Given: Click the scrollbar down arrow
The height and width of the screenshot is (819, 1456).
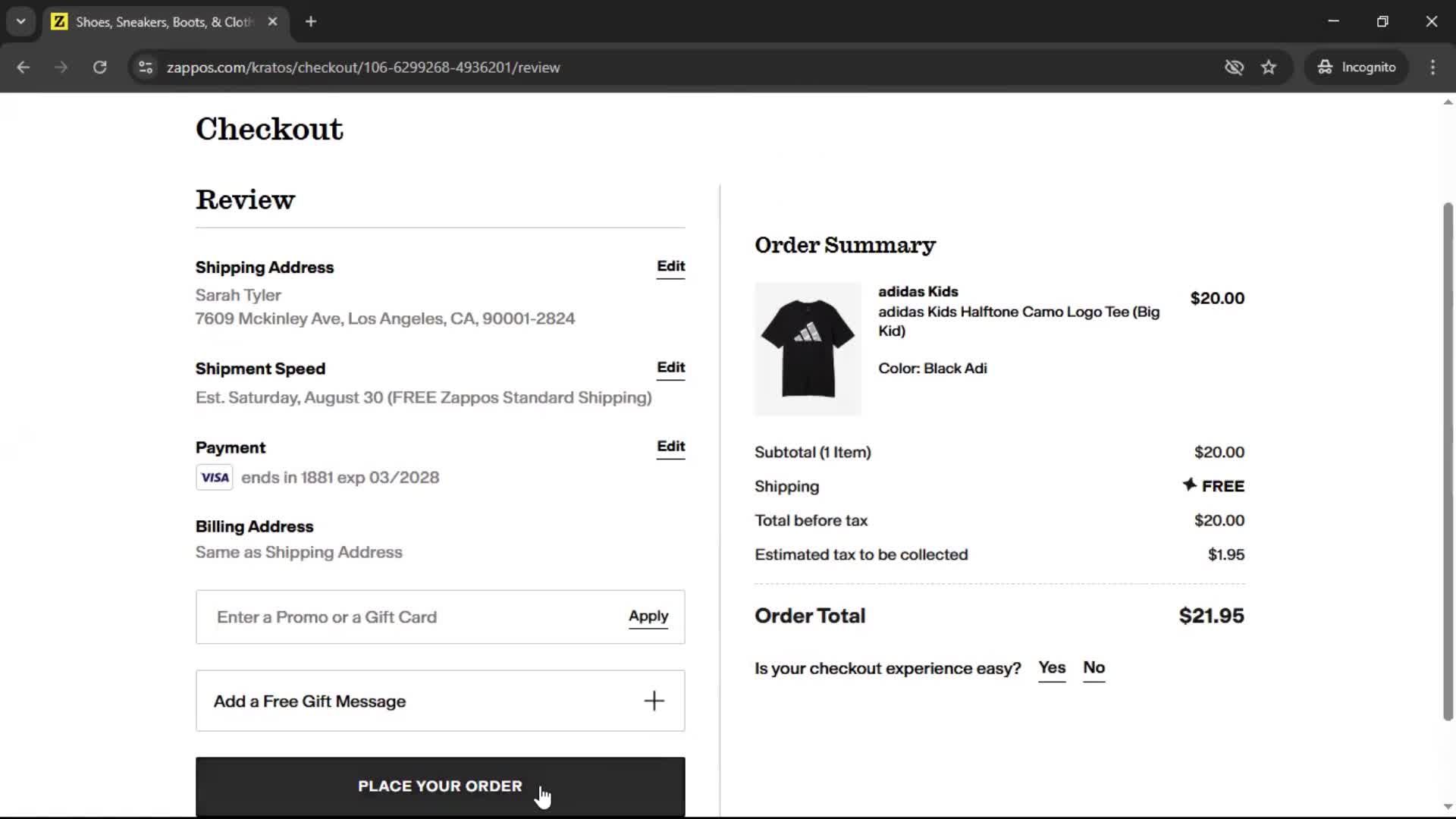Looking at the screenshot, I should pyautogui.click(x=1448, y=808).
